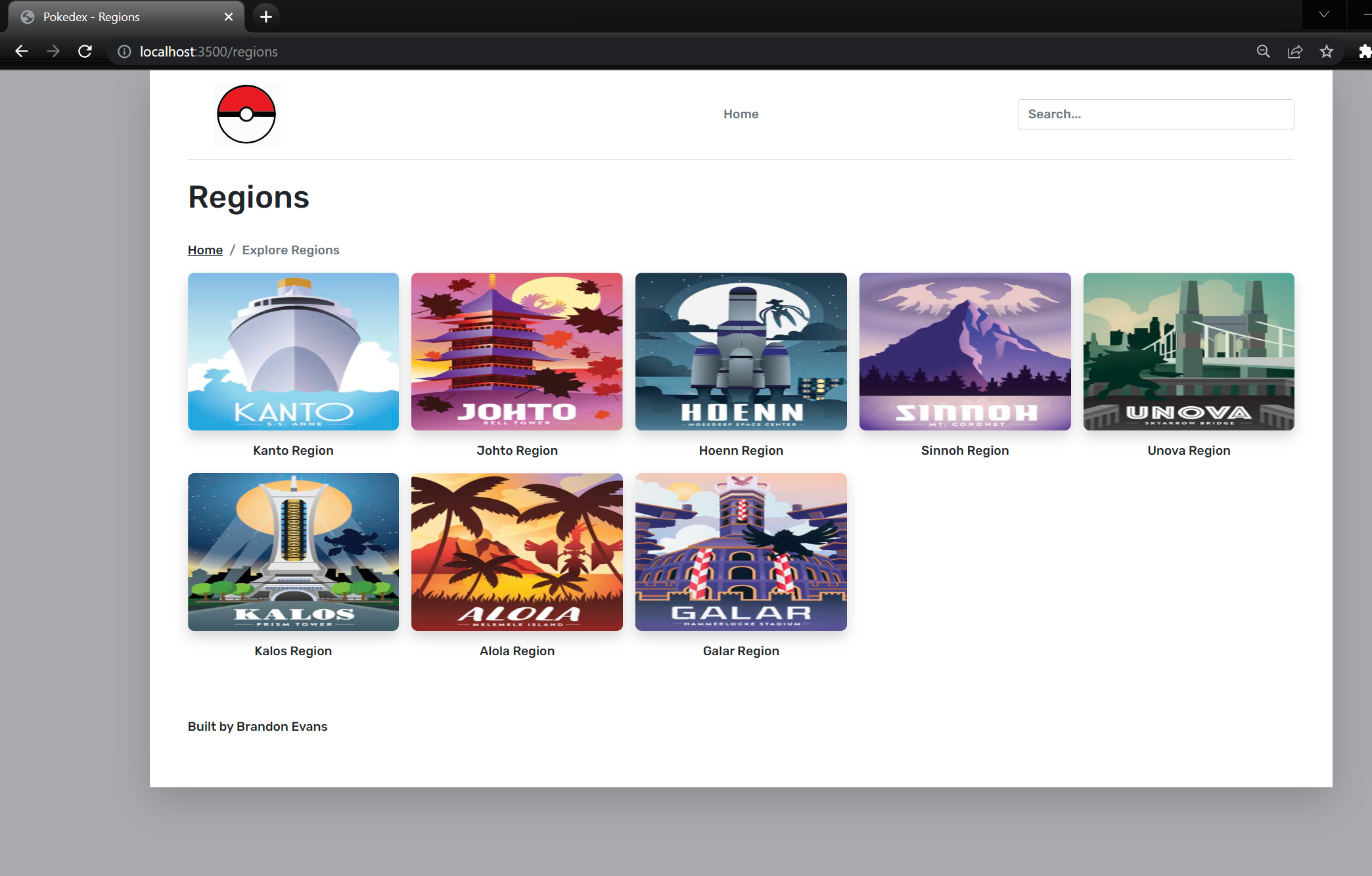This screenshot has height=876, width=1372.
Task: Open the browser extensions icon
Action: click(1364, 51)
